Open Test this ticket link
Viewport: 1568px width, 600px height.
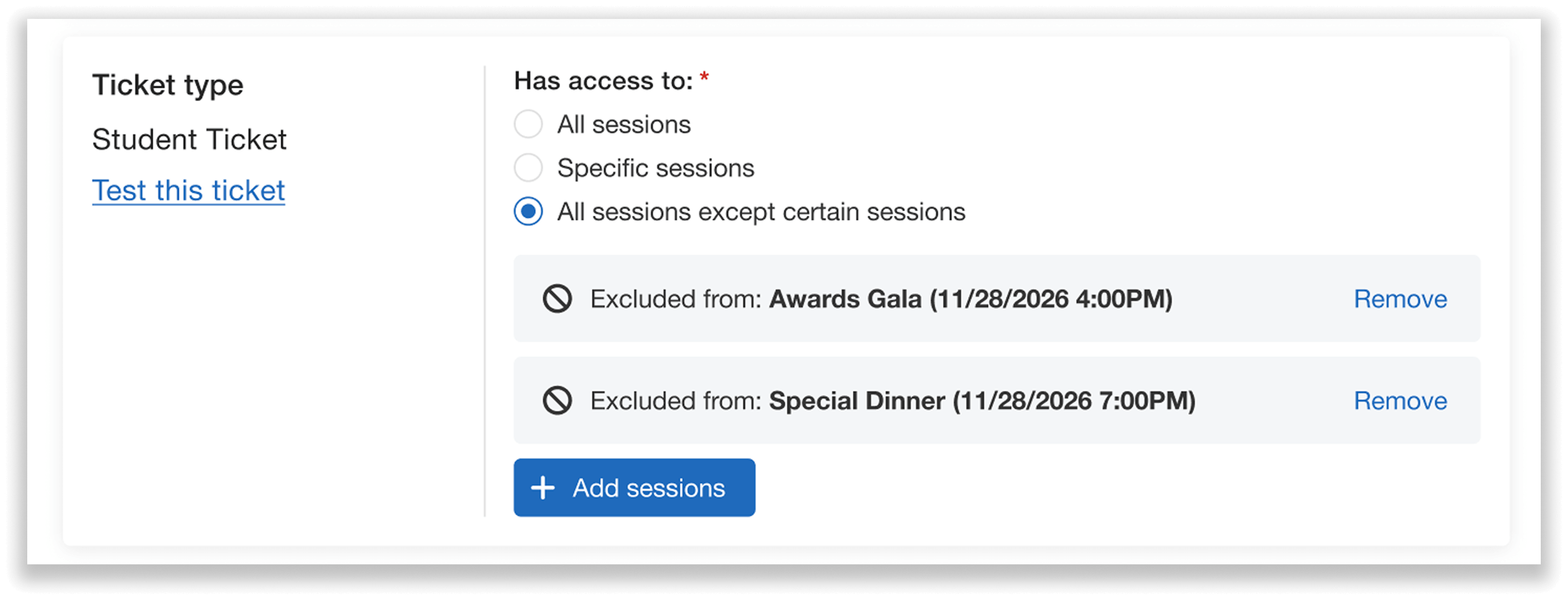[188, 190]
